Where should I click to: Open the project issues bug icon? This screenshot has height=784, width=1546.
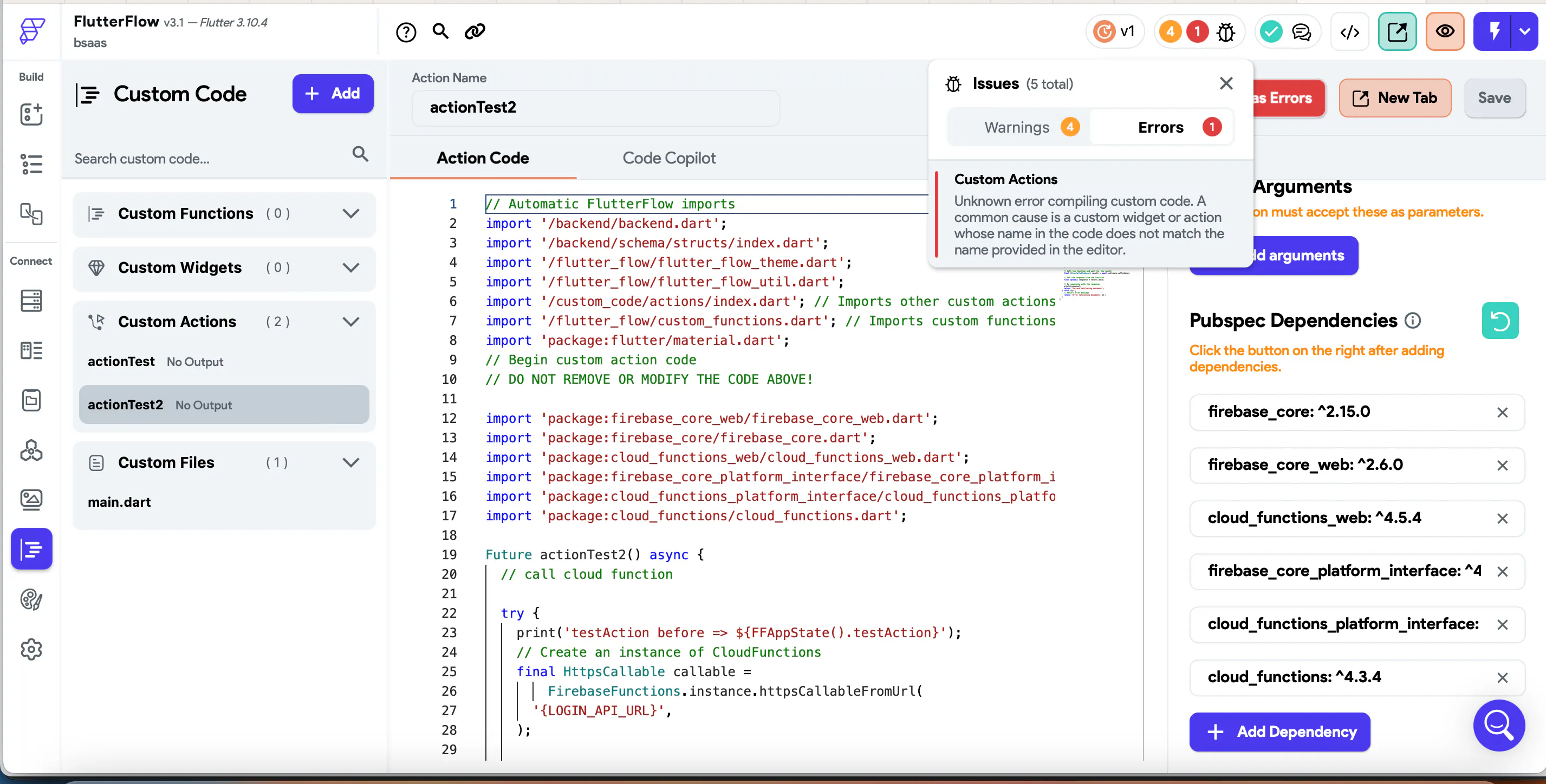click(1225, 32)
